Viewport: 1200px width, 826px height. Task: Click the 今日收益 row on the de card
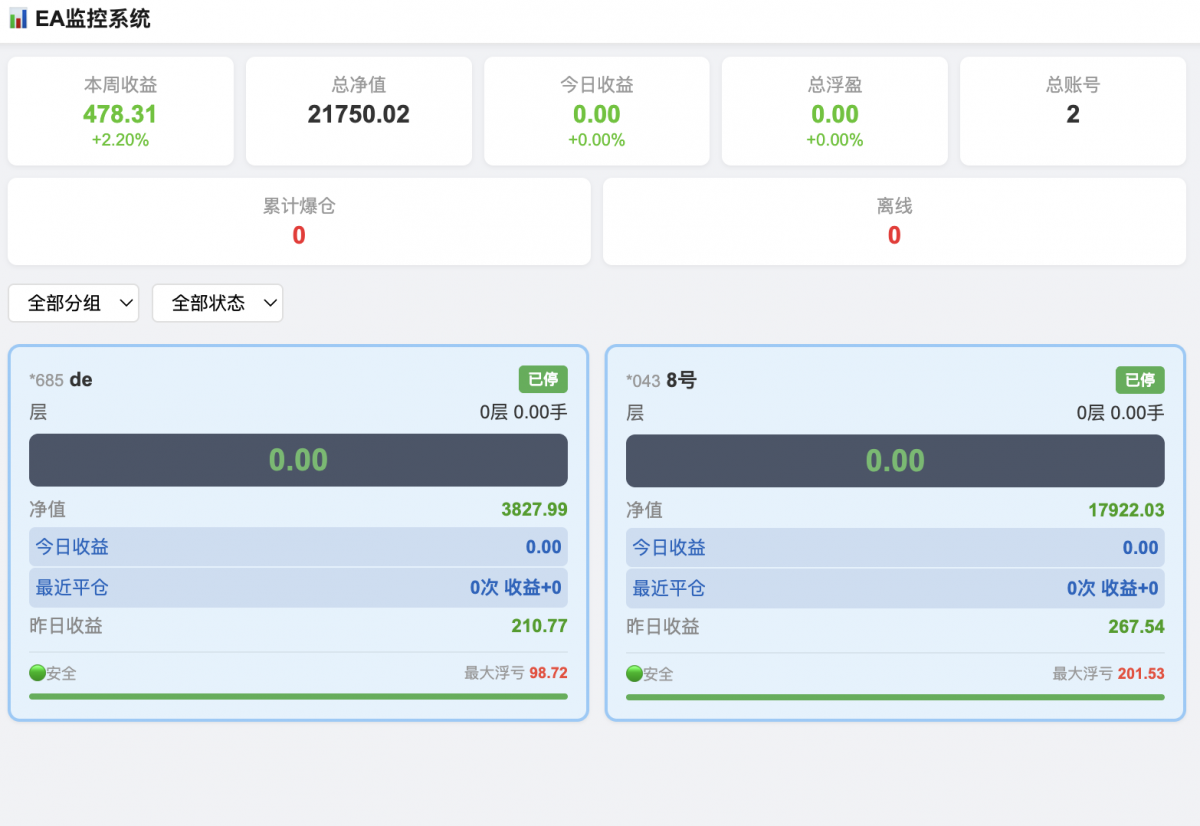pyautogui.click(x=298, y=547)
